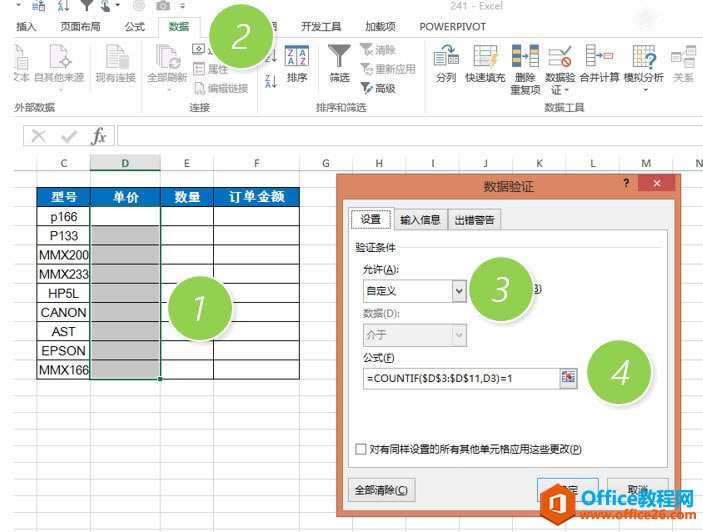
Task: Open the Add-ins ribbon tab
Action: [380, 27]
